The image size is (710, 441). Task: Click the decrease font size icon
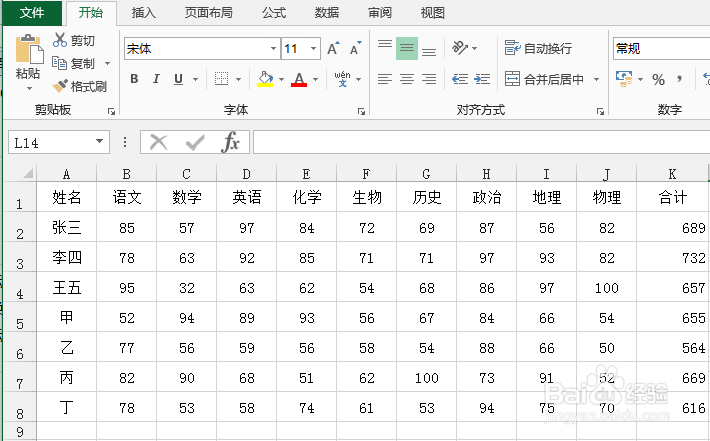pos(356,48)
